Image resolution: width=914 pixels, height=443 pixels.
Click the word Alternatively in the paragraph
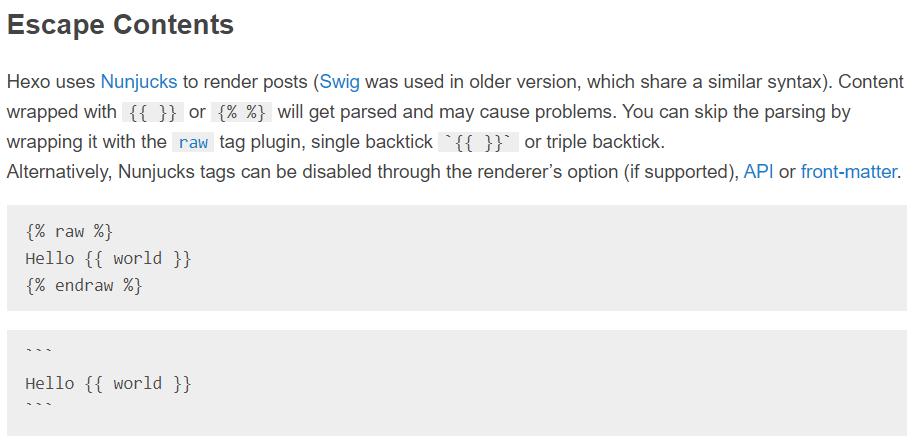59,172
